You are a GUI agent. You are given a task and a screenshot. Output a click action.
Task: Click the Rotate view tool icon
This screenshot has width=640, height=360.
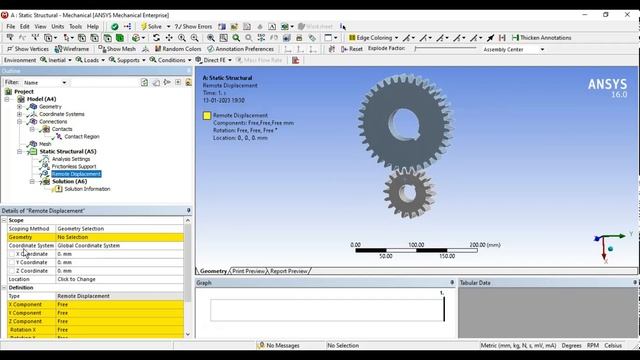coord(156,38)
